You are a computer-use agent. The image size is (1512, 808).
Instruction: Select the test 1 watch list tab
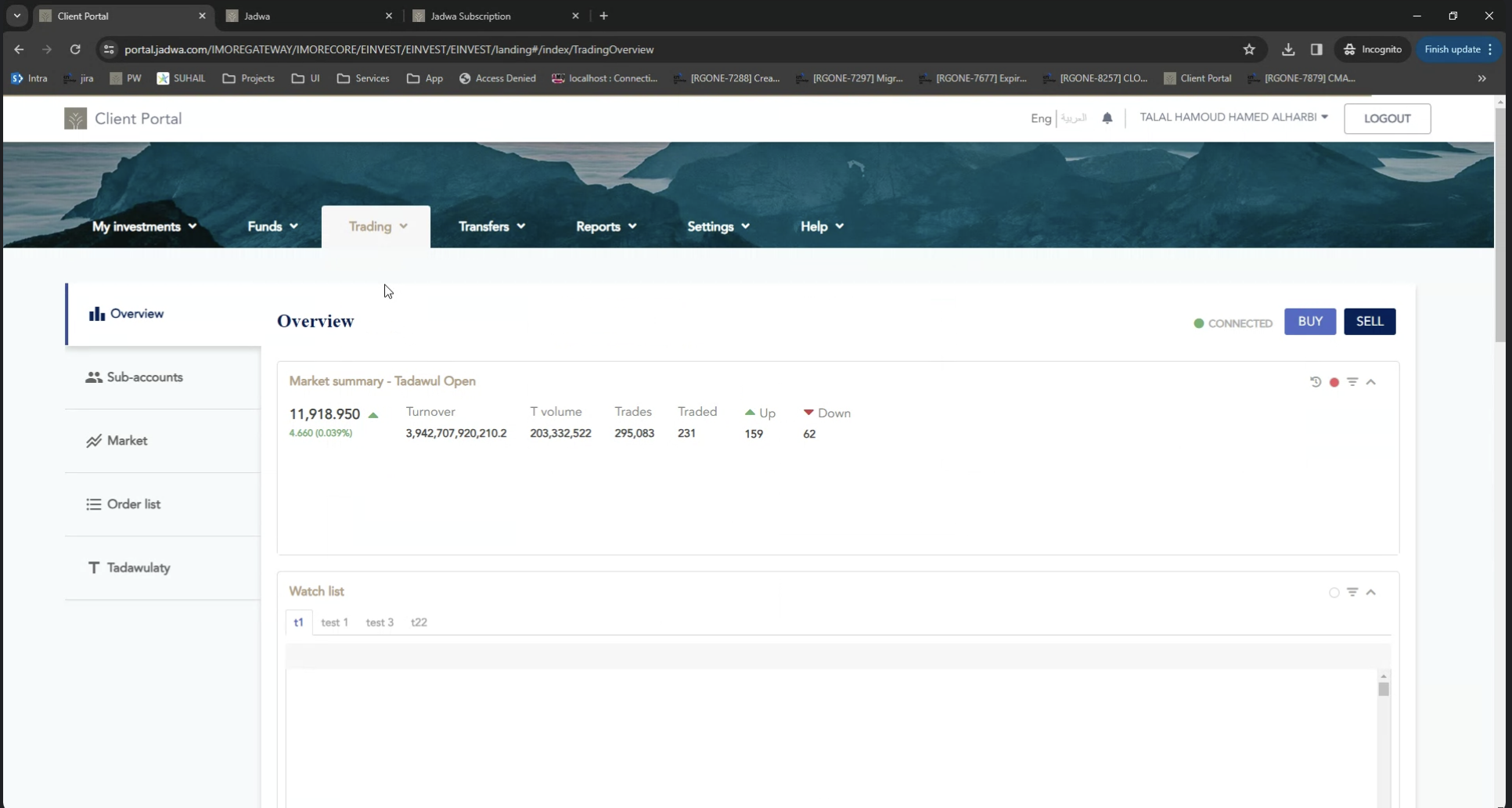334,622
